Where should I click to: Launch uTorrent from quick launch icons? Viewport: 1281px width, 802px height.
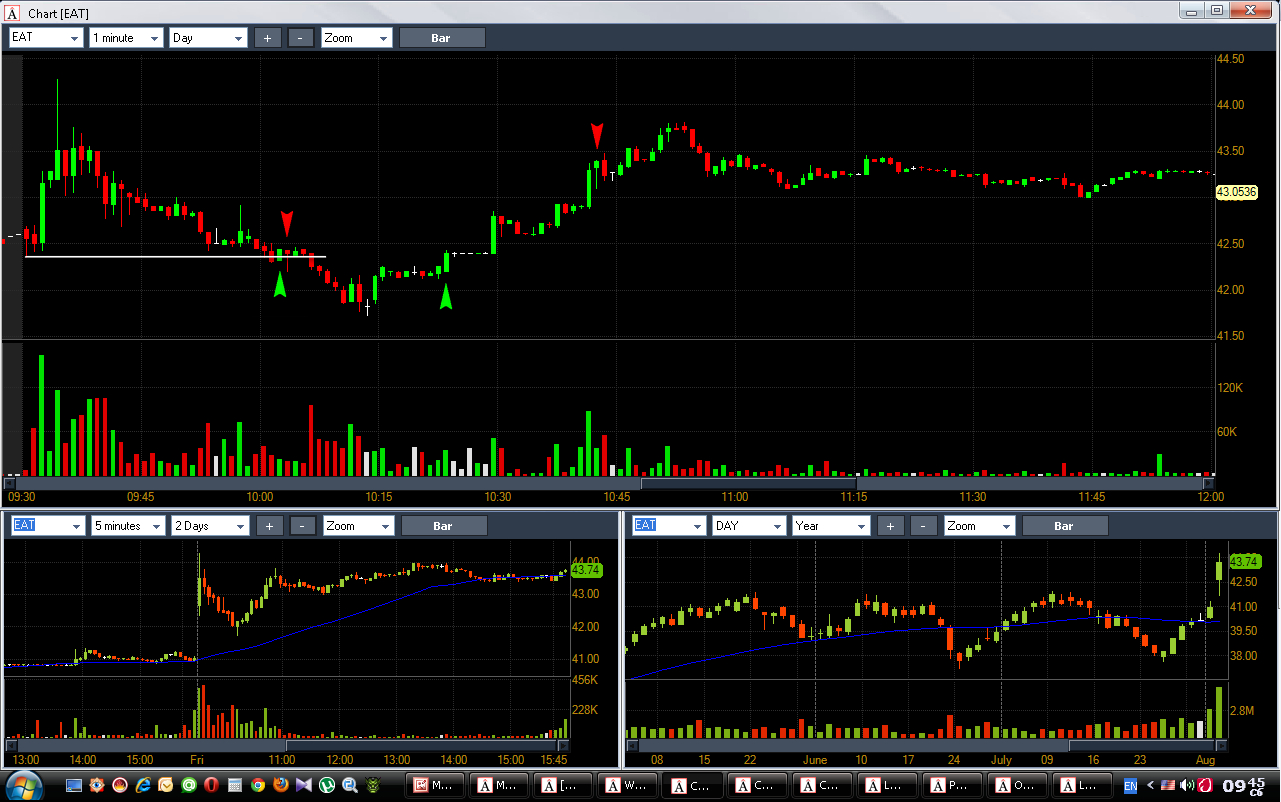[x=326, y=785]
